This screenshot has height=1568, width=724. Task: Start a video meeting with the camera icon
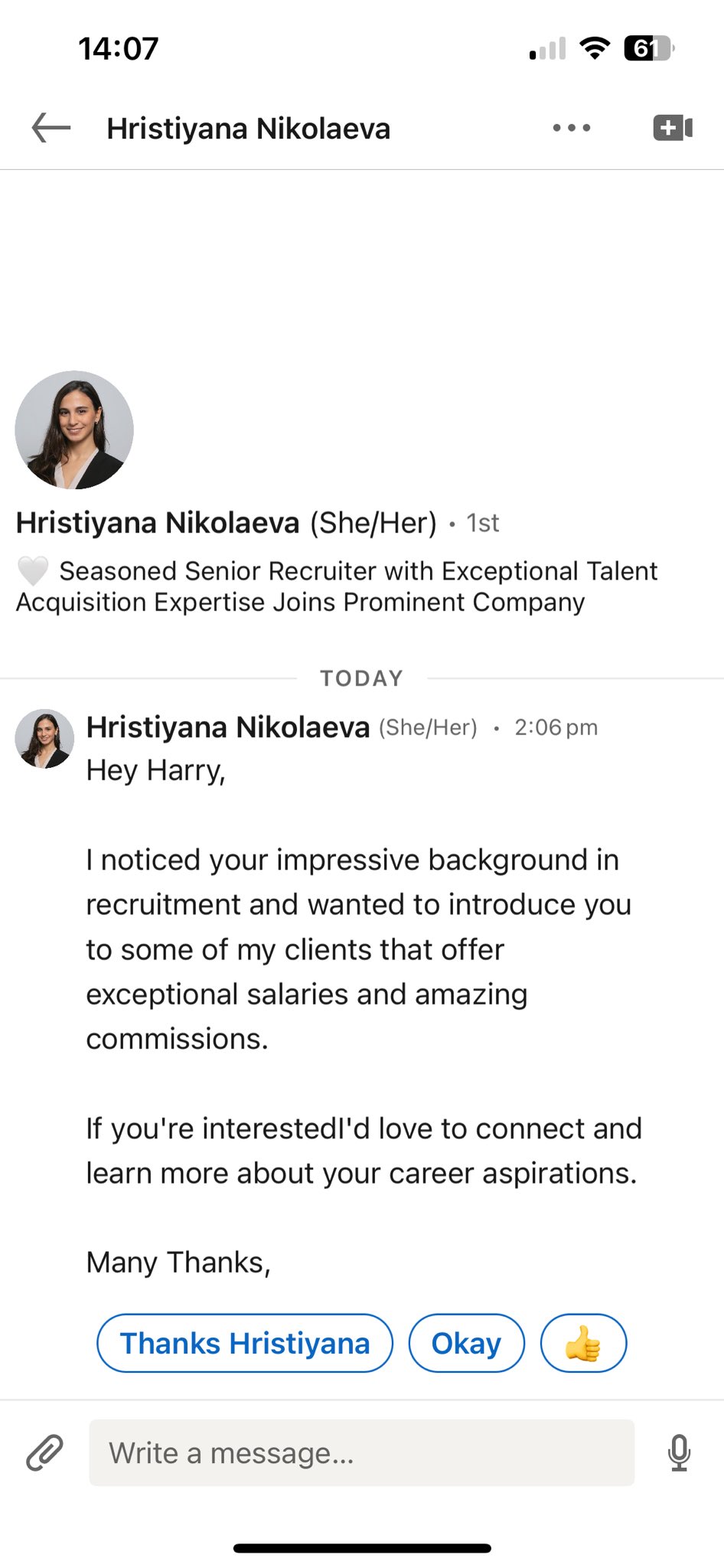673,128
